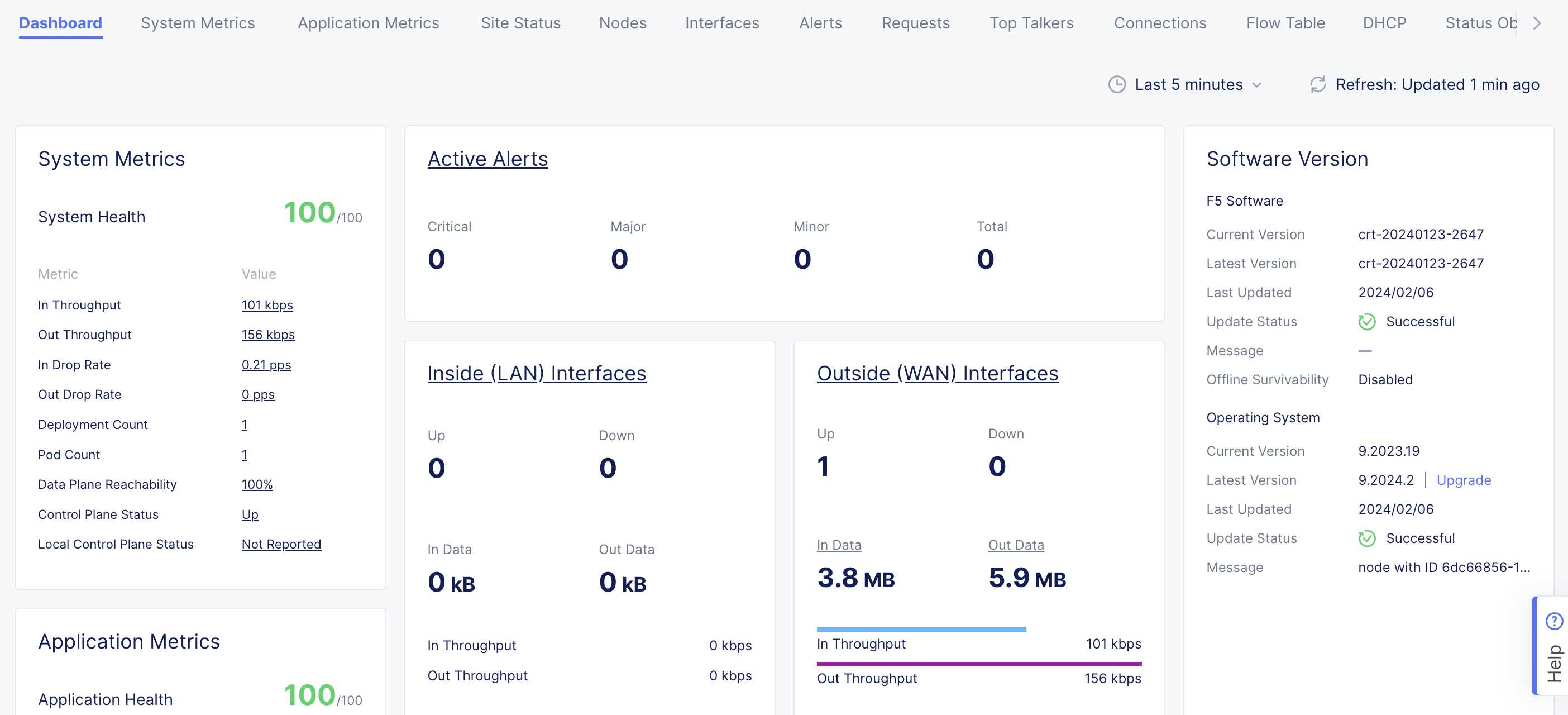
Task: Open the DHCP tab
Action: 1384,22
